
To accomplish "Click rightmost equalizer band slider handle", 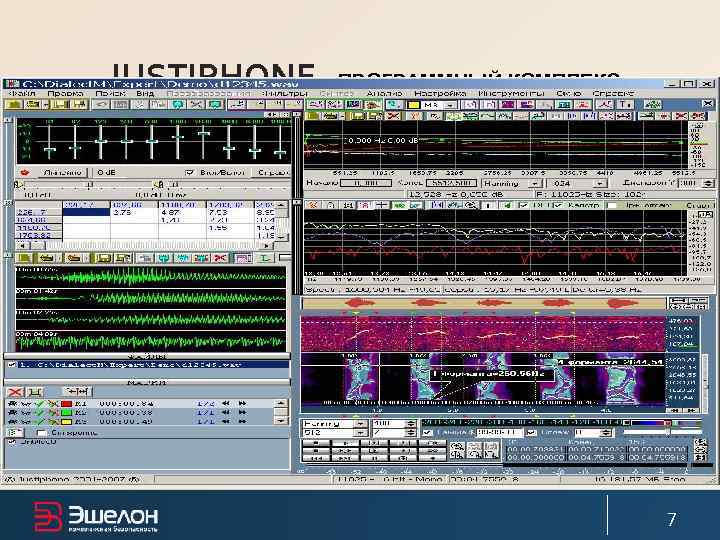I will point(280,152).
